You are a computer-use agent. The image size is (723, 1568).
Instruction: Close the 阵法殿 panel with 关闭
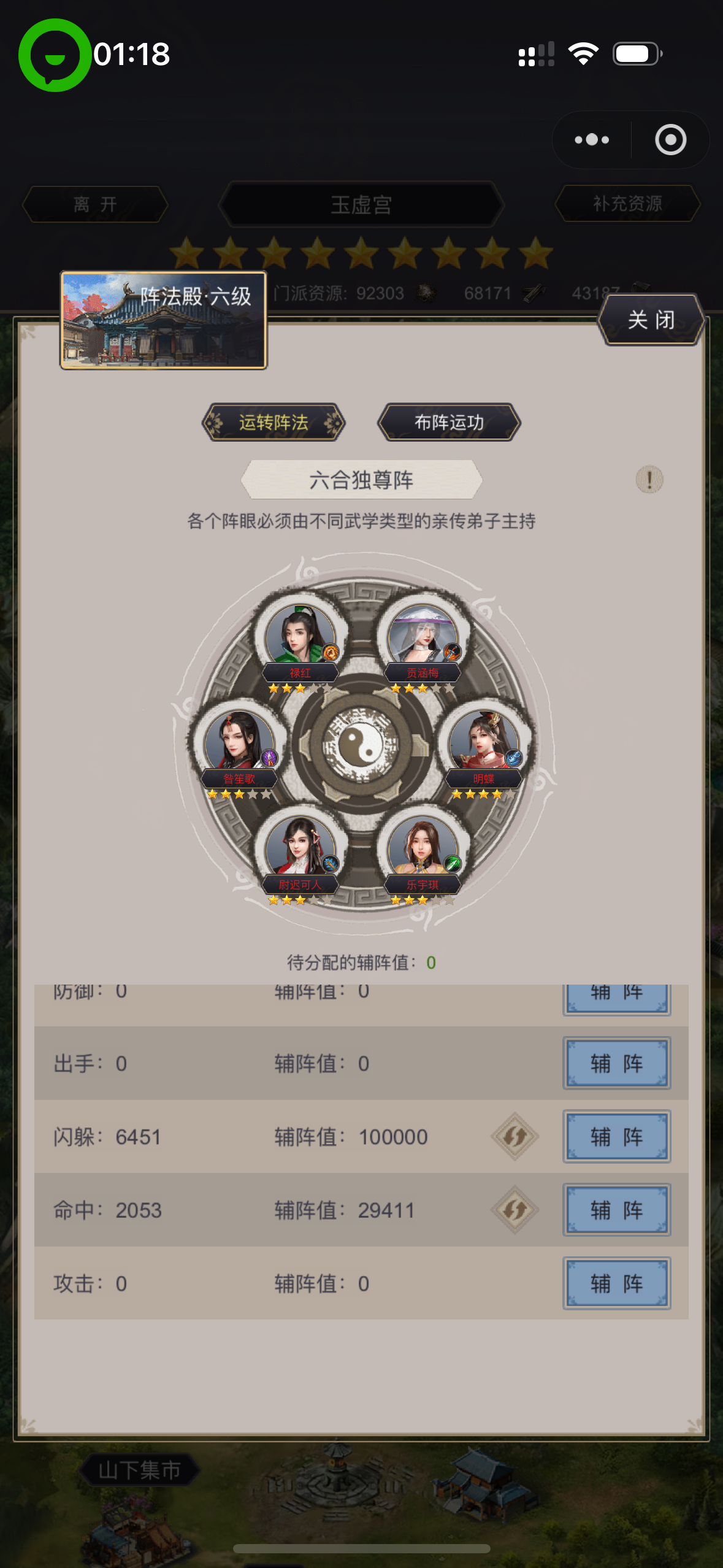coord(651,320)
